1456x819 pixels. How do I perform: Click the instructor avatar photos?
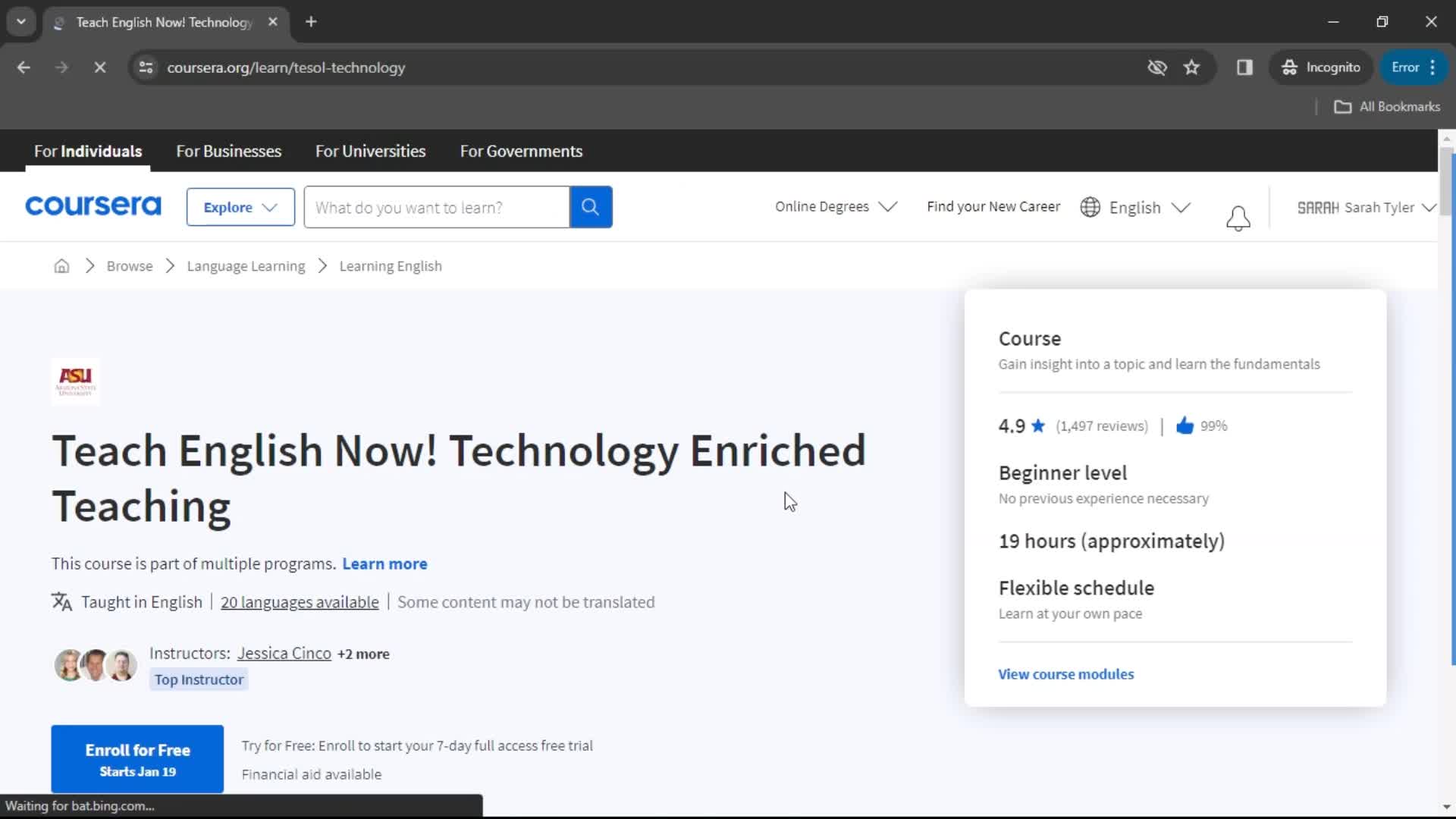pos(96,665)
